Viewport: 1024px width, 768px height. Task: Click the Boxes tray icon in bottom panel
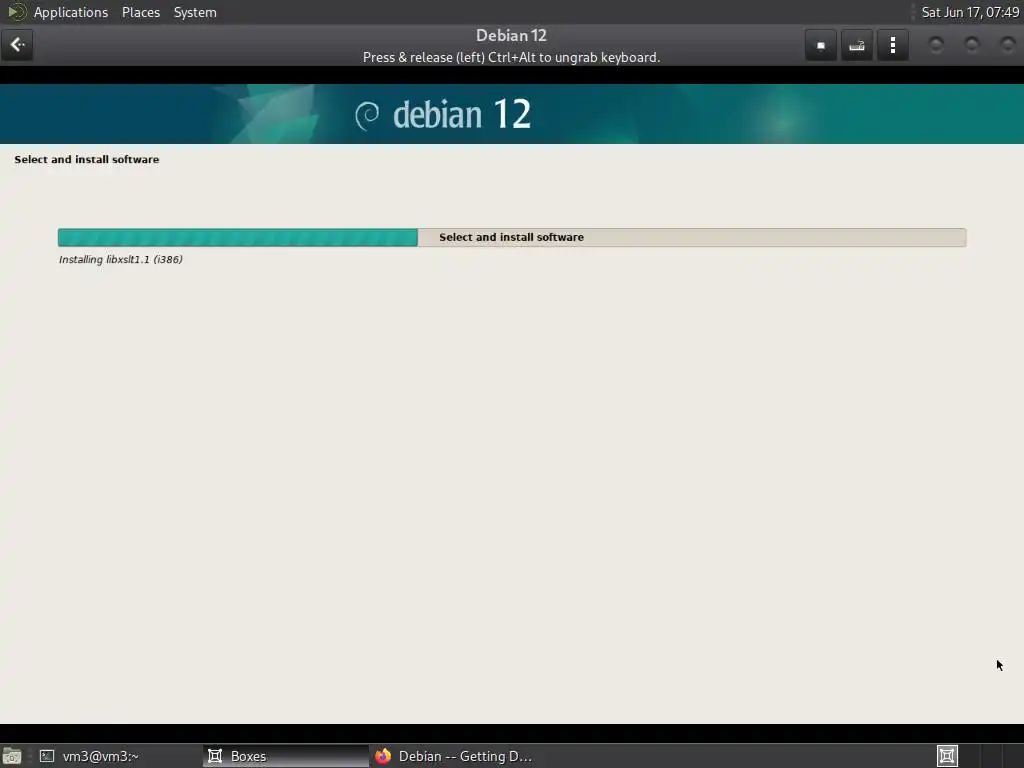pyautogui.click(x=947, y=756)
